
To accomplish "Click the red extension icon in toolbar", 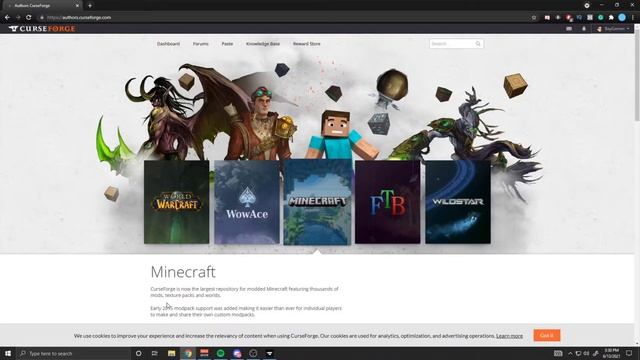I will coord(569,18).
